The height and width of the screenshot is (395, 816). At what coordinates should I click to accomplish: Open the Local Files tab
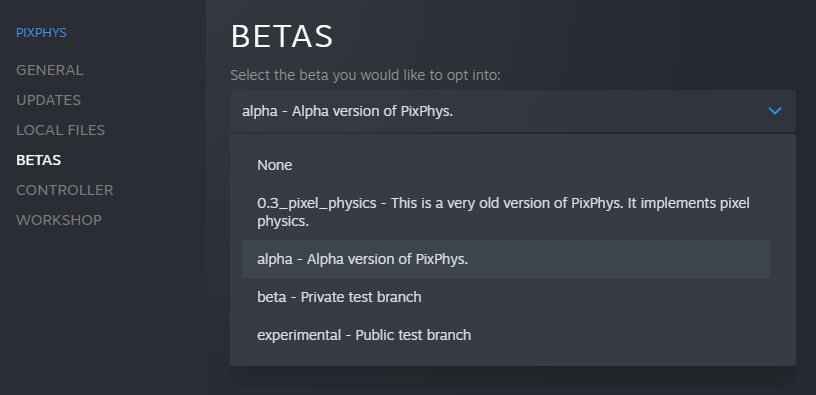[x=60, y=130]
